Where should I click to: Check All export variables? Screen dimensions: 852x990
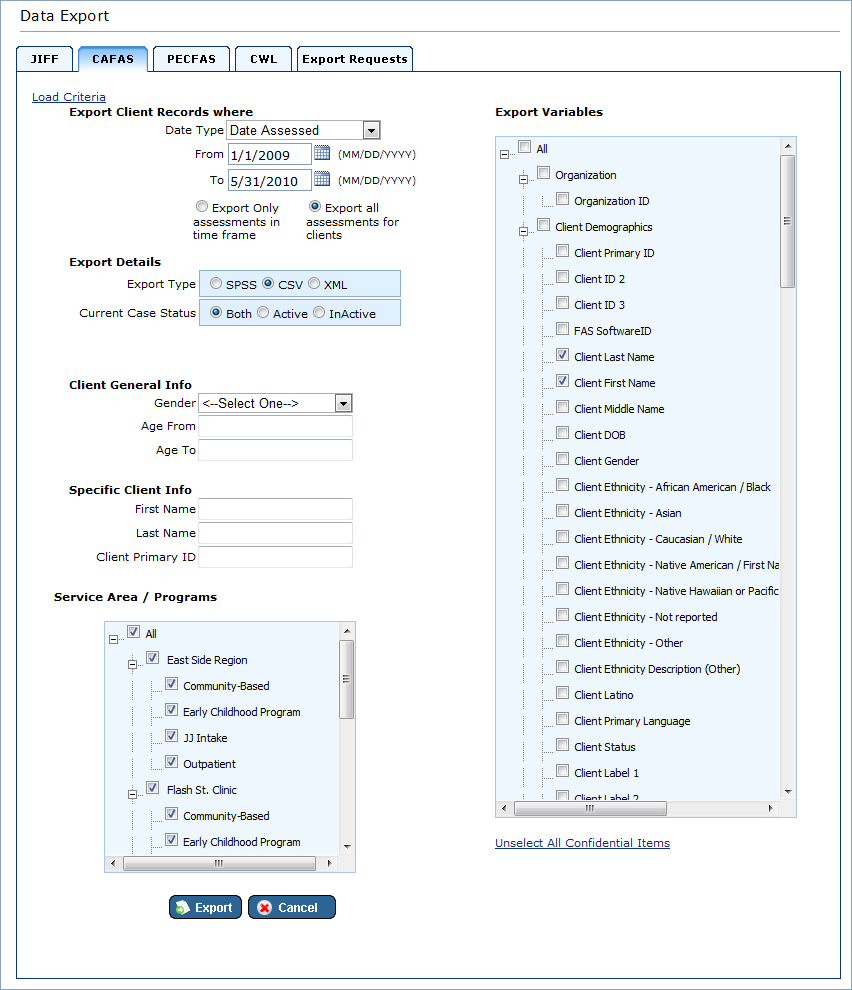point(524,146)
